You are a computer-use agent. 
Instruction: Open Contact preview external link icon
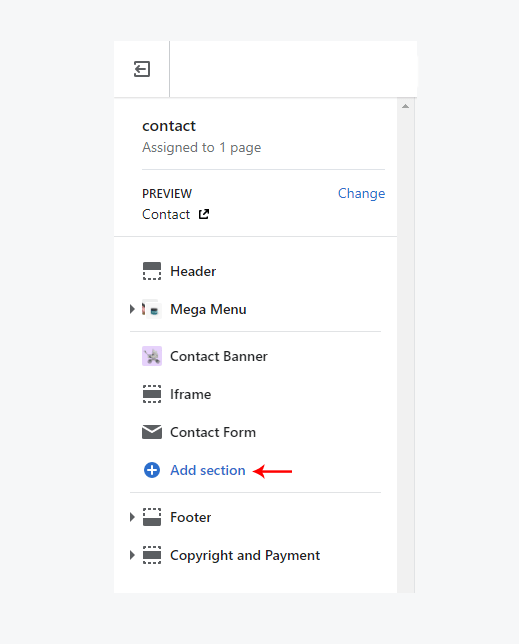[204, 214]
